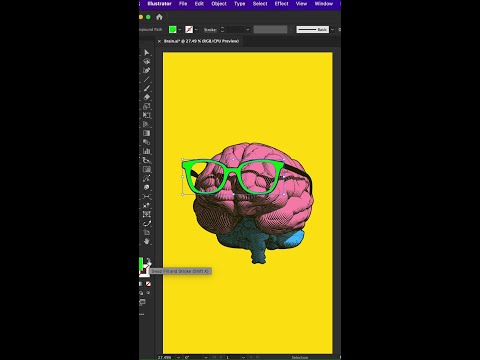Select the Pen tool
The width and height of the screenshot is (480, 360).
[x=147, y=70]
